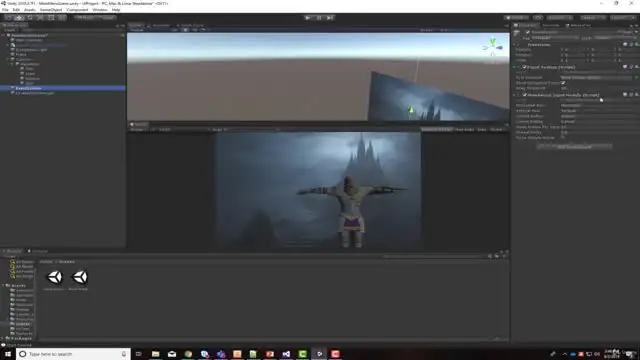Open the GameObject menu
640x360 pixels.
click(51, 10)
